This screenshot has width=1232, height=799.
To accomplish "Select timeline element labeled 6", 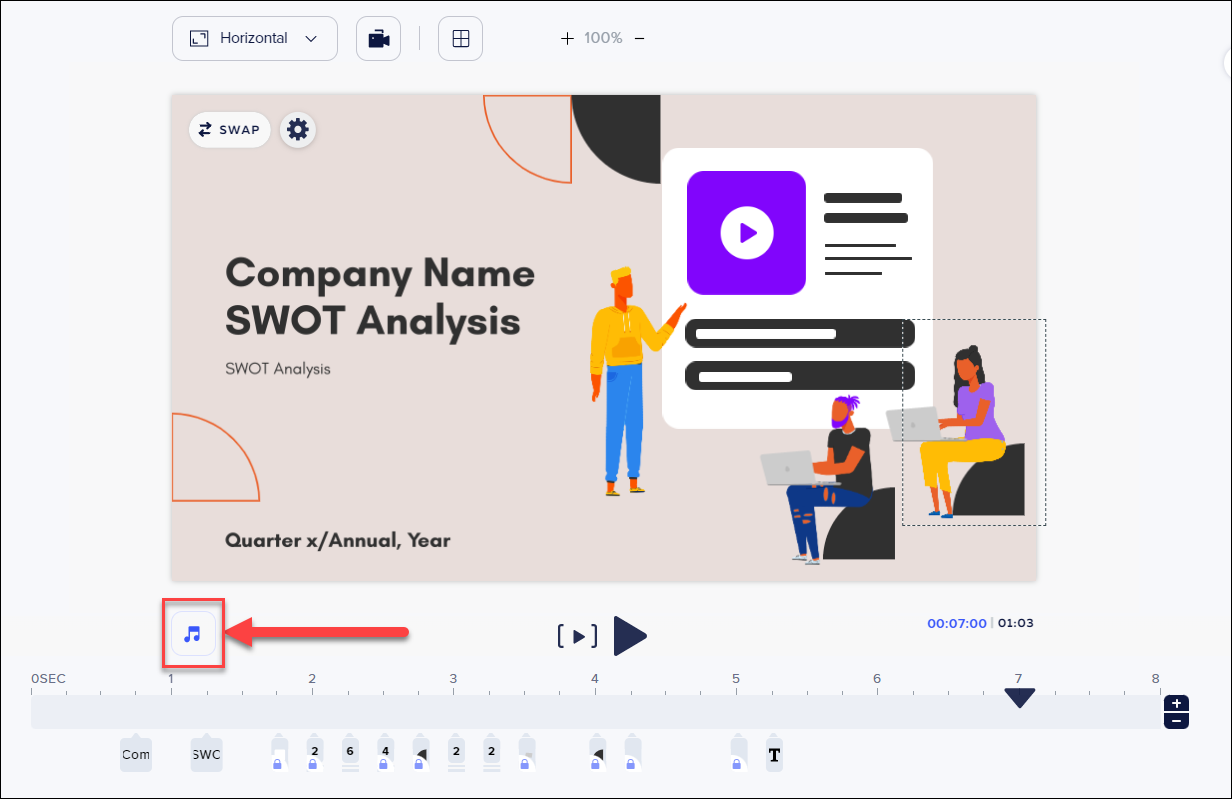I will point(349,752).
